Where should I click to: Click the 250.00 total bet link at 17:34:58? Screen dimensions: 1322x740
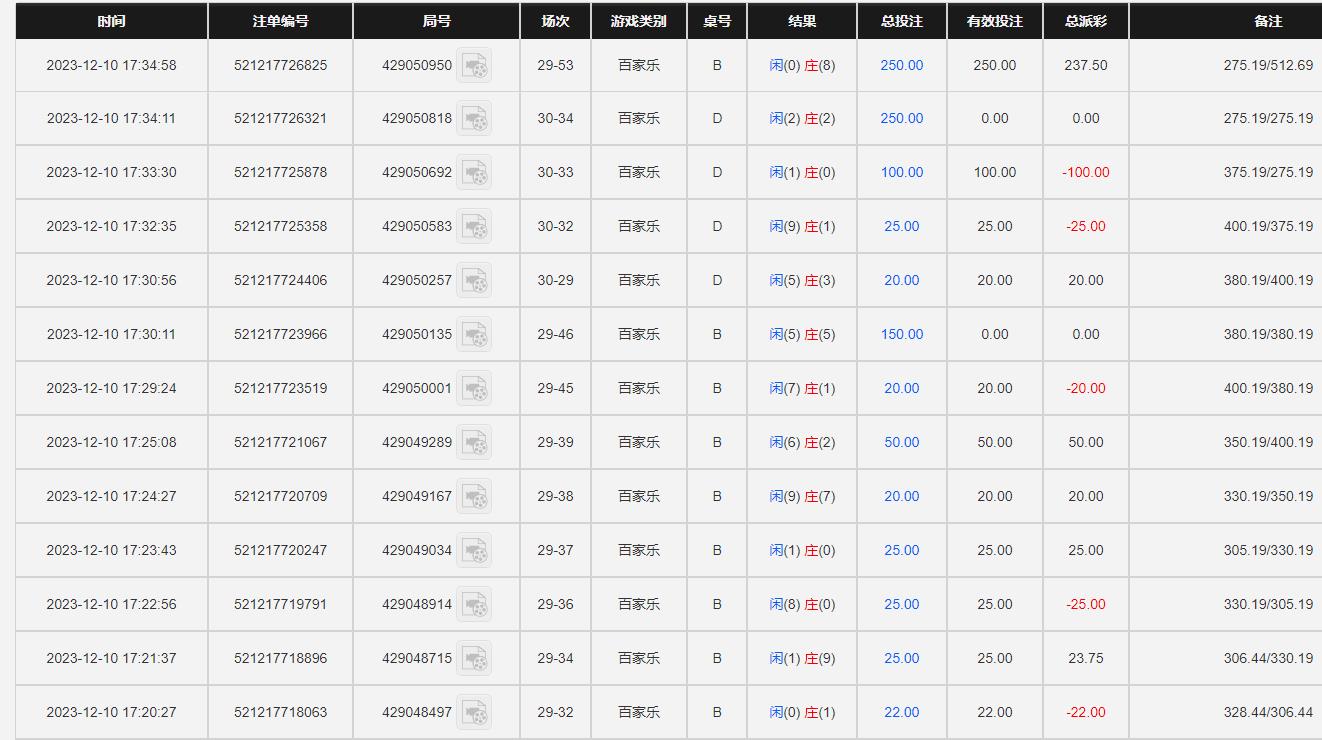902,65
